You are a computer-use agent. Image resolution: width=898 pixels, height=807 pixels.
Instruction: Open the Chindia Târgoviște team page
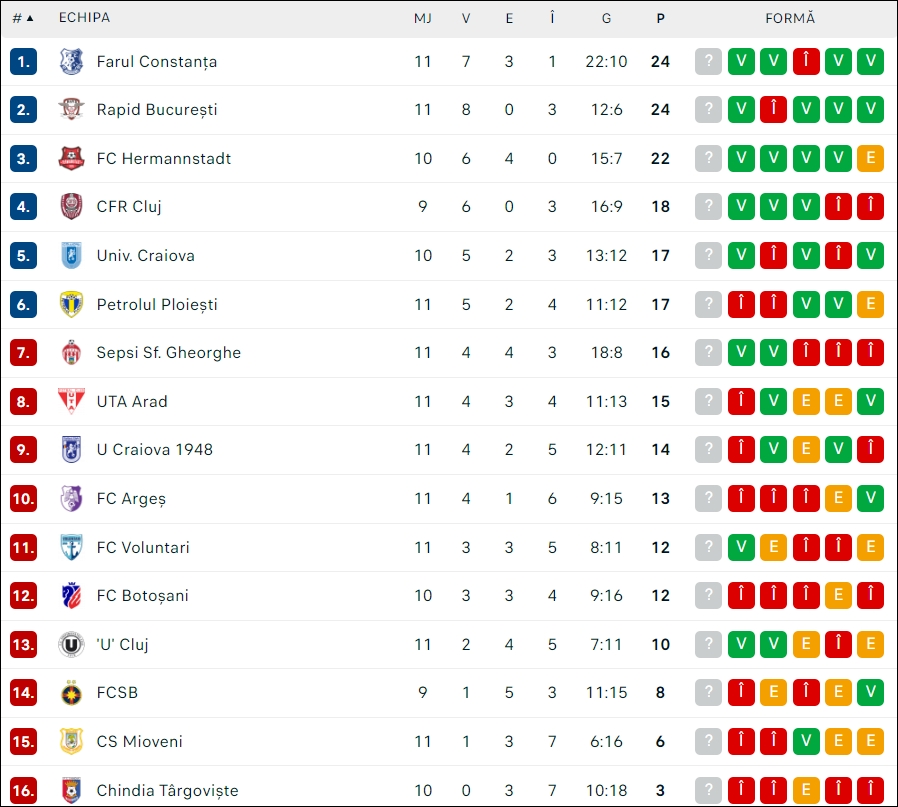coord(167,790)
